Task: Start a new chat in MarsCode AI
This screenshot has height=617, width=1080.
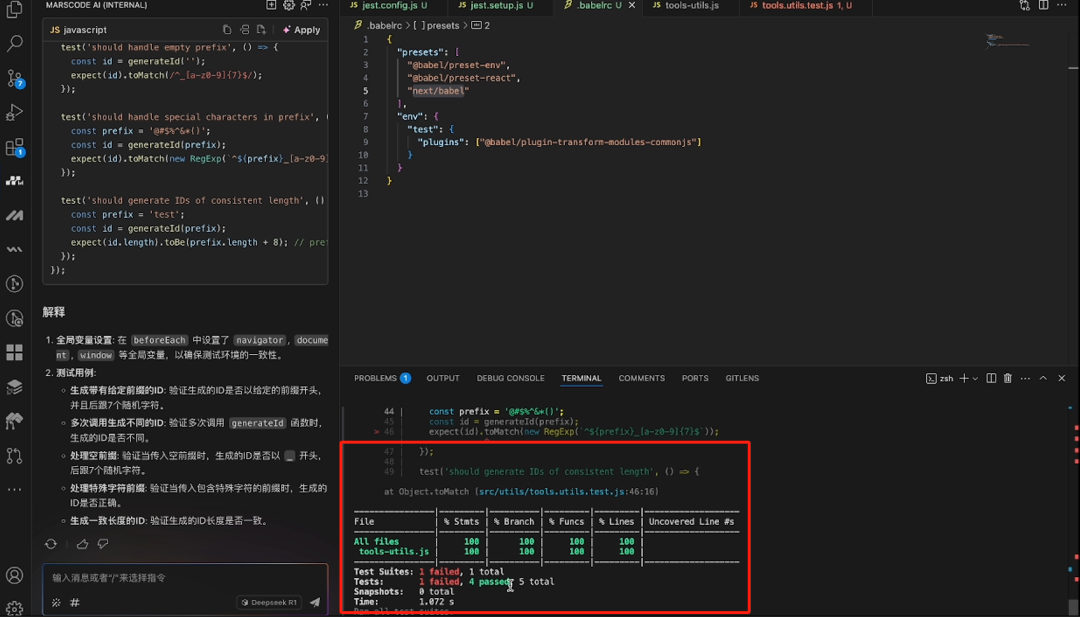Action: click(x=270, y=6)
